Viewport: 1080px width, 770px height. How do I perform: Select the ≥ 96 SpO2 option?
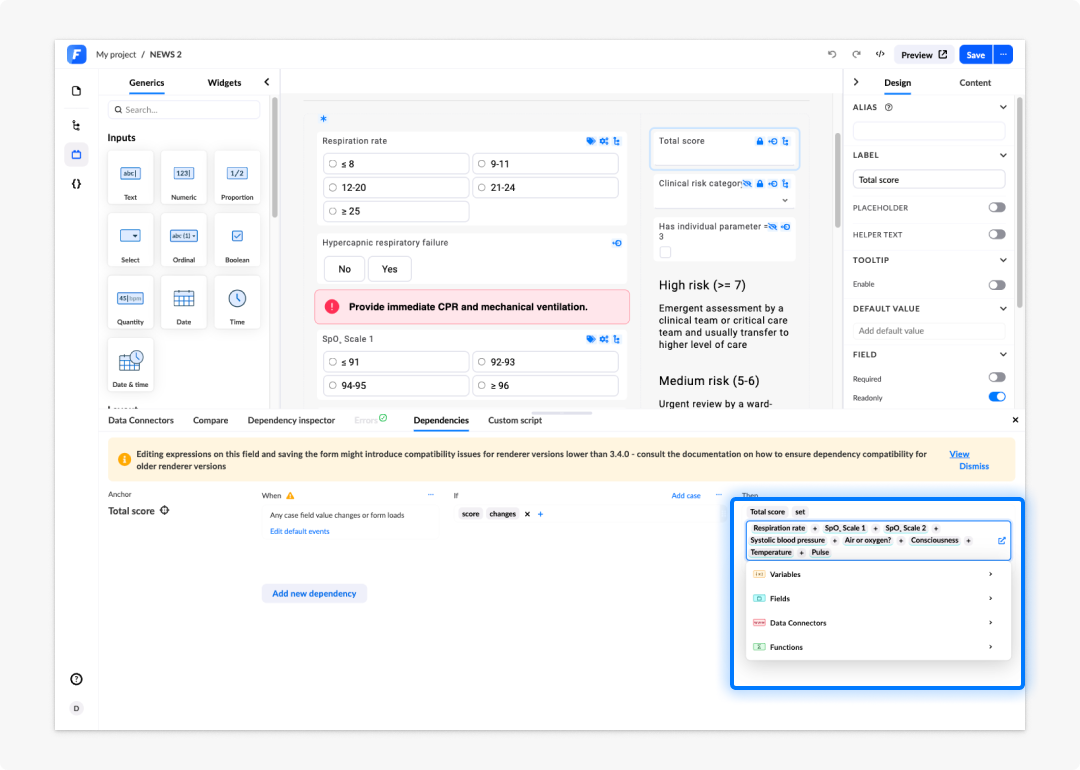(545, 386)
